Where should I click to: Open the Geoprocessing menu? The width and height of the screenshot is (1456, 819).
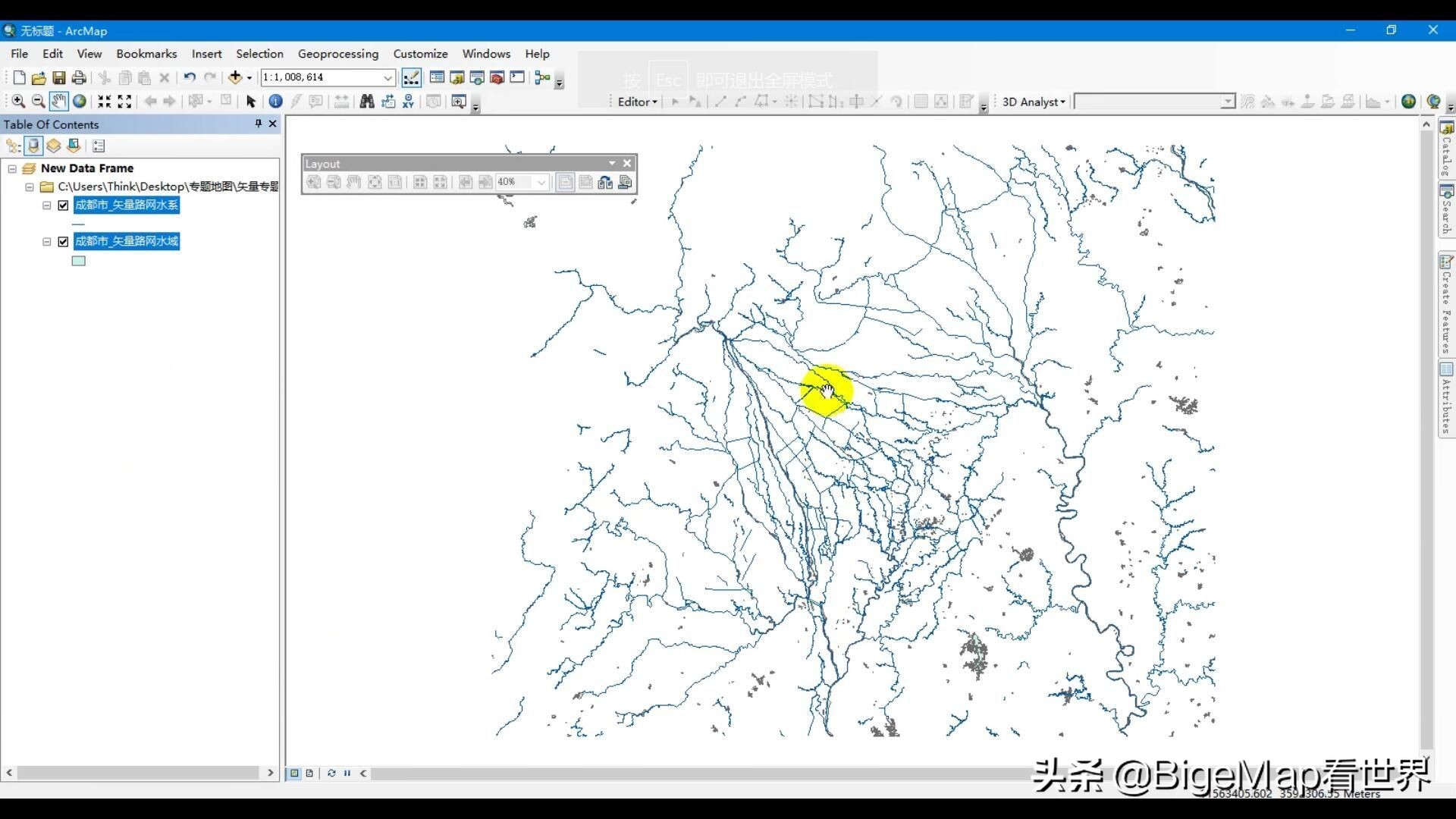[x=338, y=53]
